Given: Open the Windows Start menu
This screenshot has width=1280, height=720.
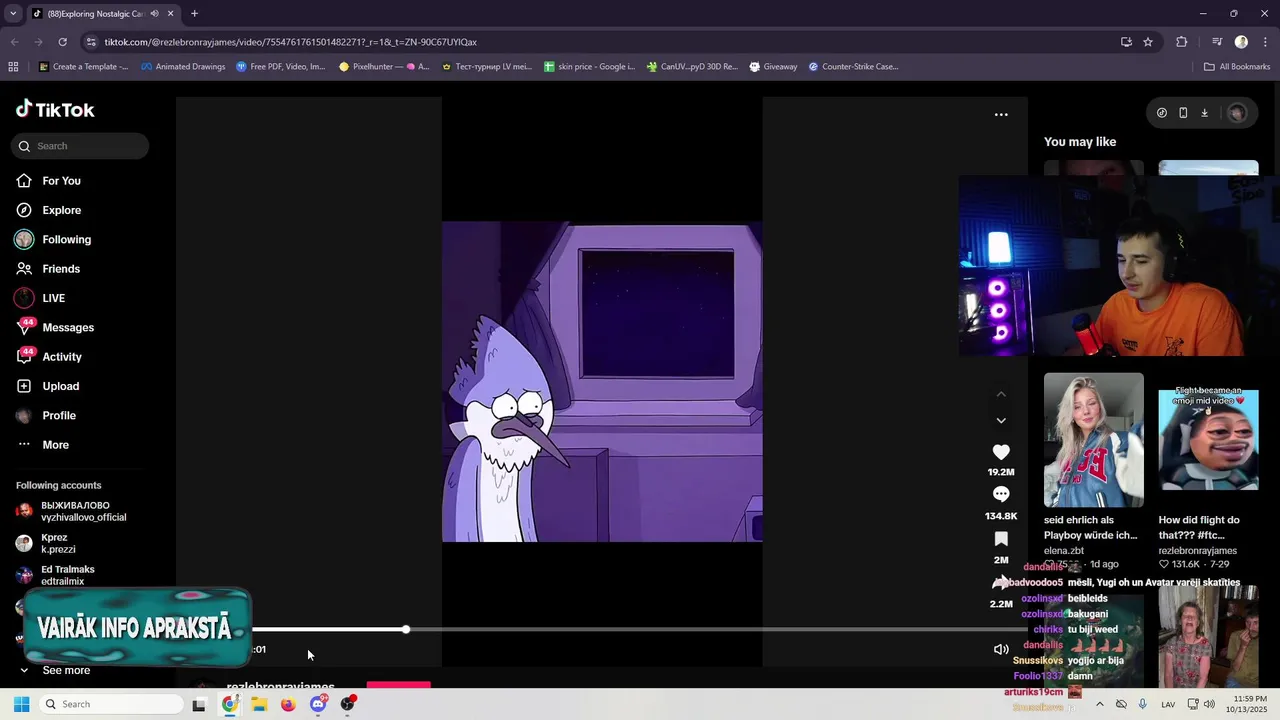Looking at the screenshot, I should click(x=21, y=704).
